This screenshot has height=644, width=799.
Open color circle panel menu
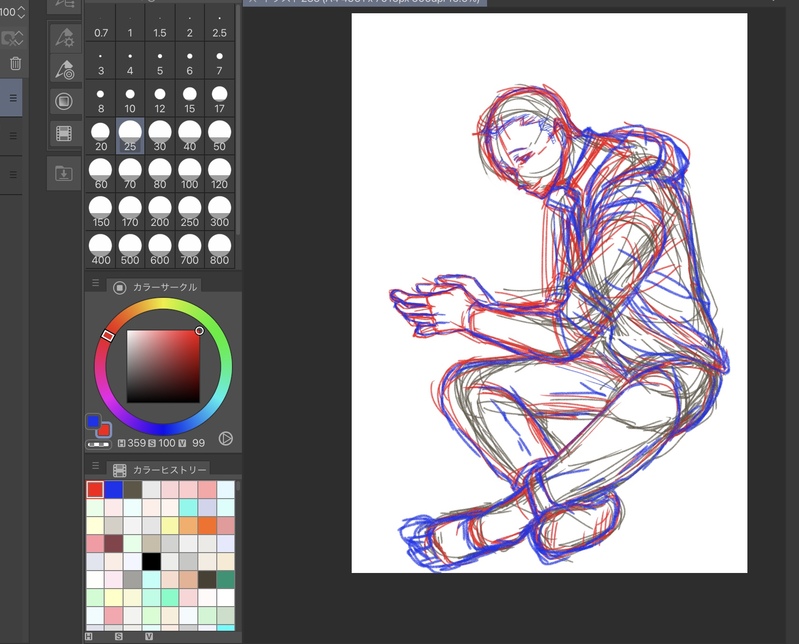pos(95,283)
